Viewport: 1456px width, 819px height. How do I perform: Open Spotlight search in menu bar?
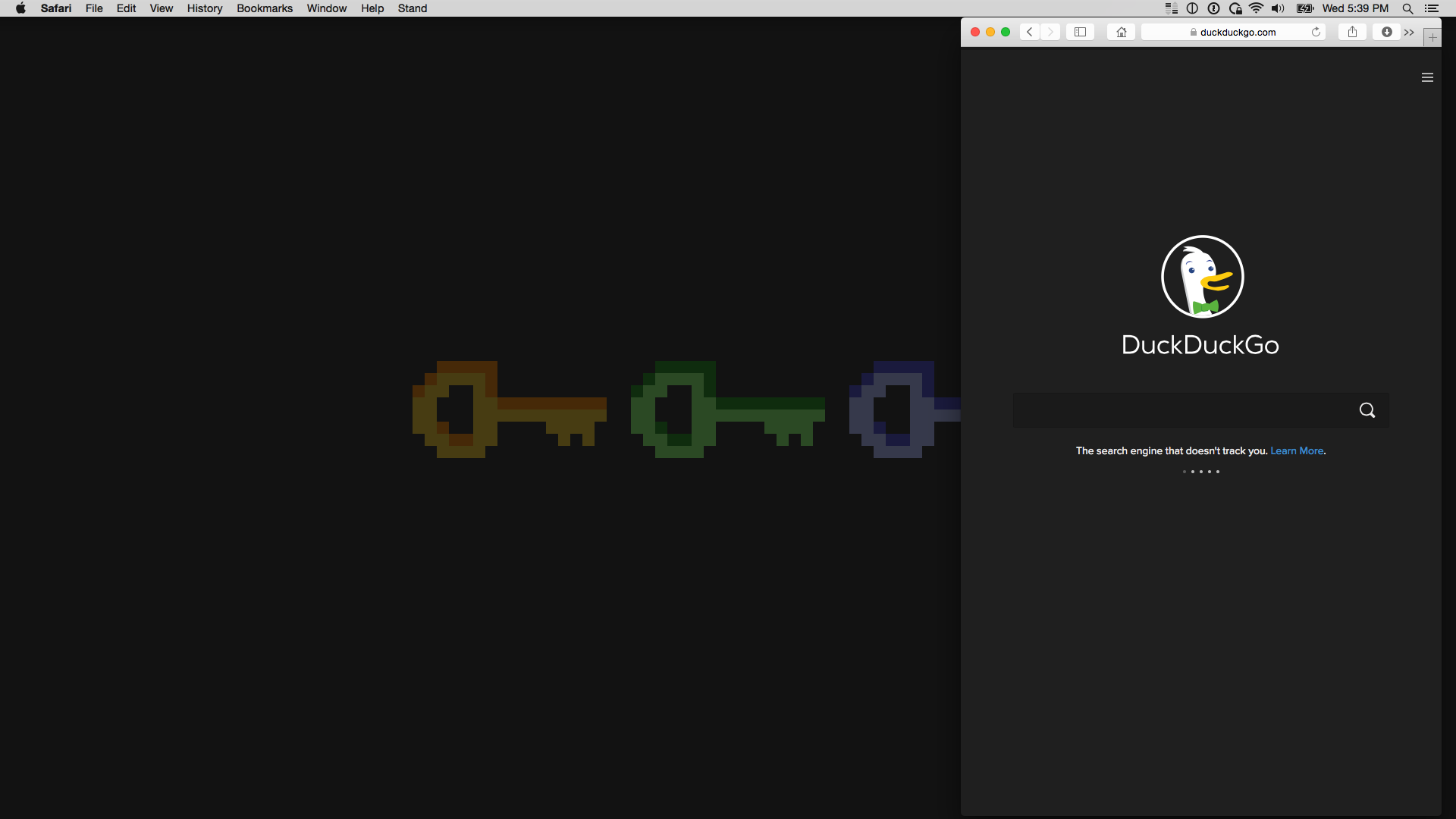[1407, 8]
